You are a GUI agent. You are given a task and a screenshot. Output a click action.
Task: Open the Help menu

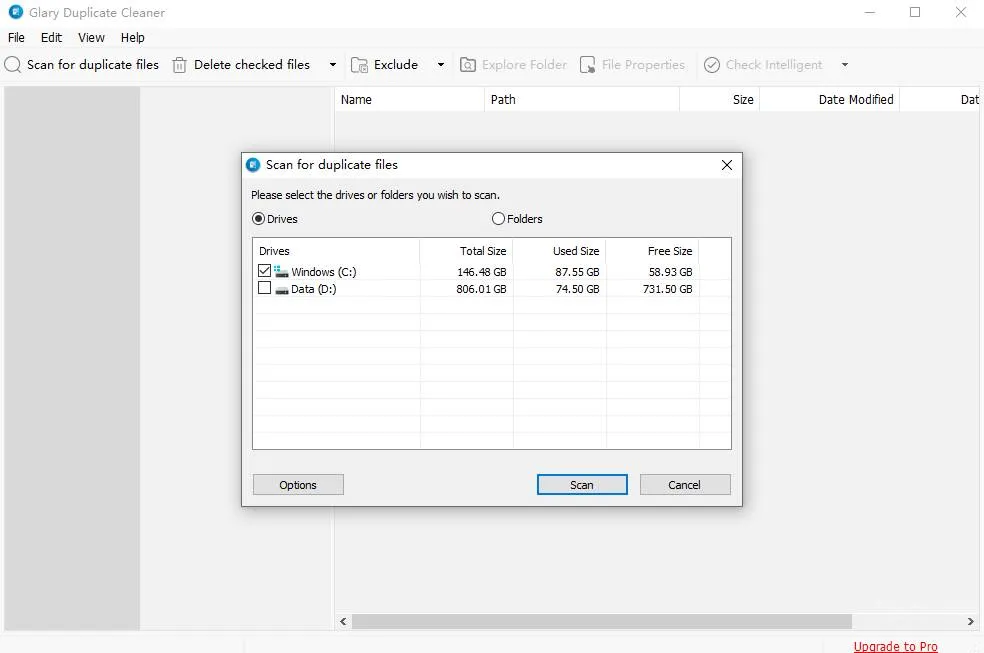pyautogui.click(x=132, y=38)
